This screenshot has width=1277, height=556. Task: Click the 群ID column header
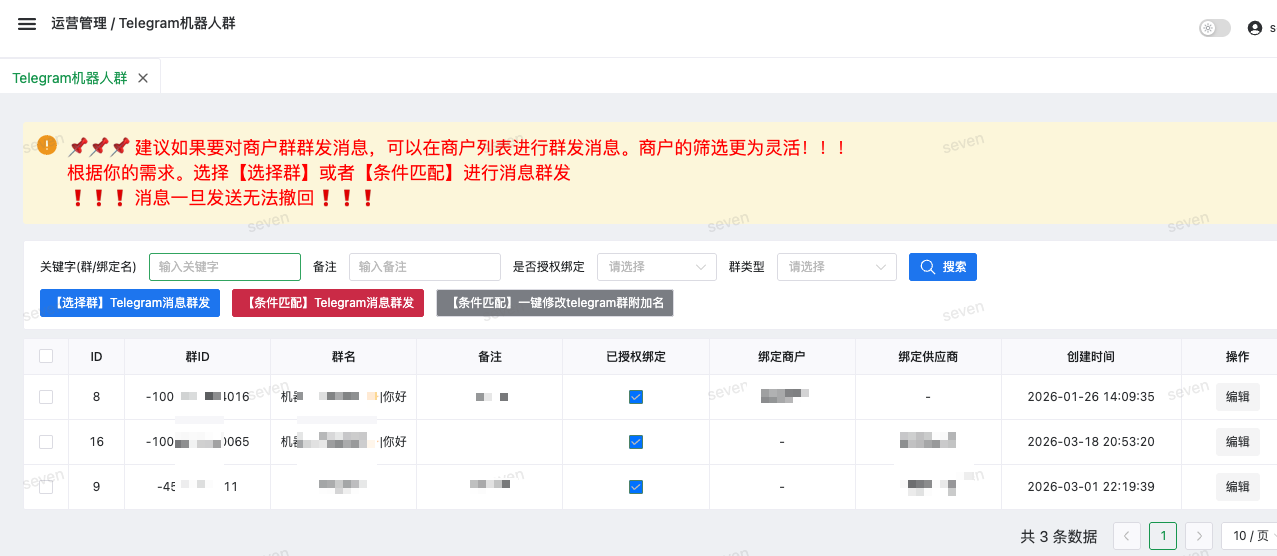point(197,357)
